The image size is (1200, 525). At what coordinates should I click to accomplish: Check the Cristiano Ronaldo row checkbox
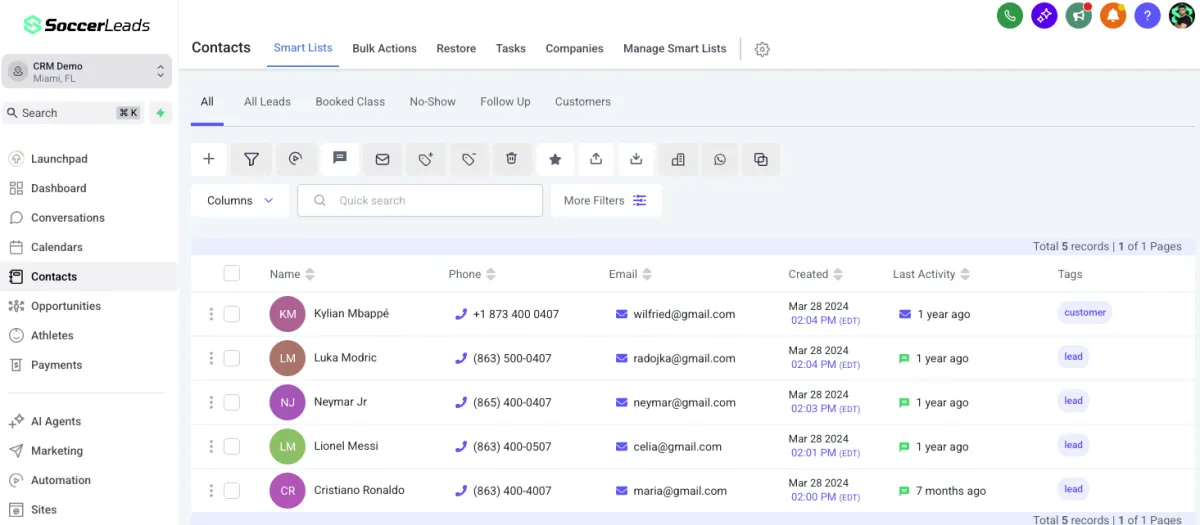(x=232, y=491)
